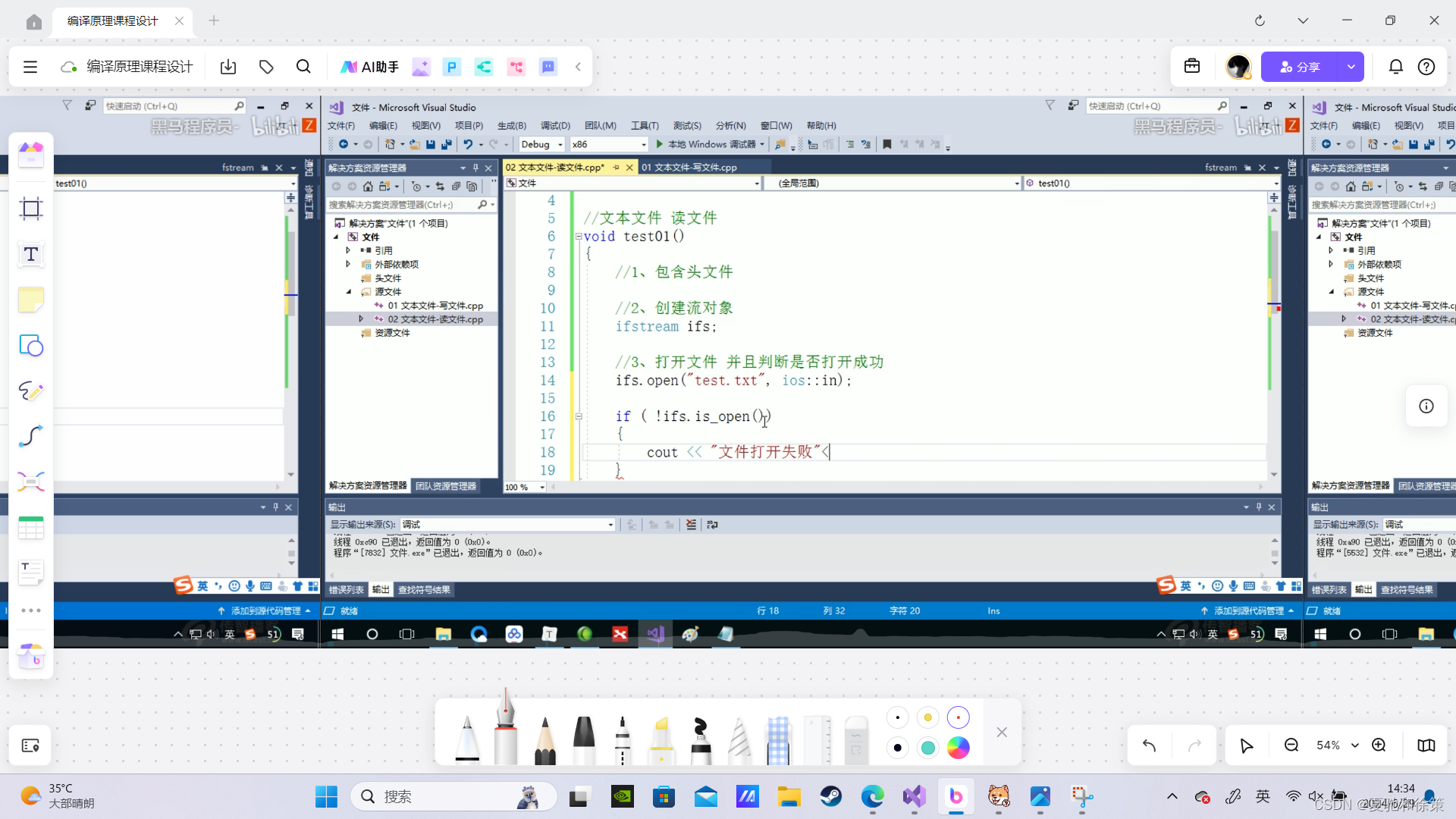1456x819 pixels.
Task: Select the Frame tool in sidebar
Action: pos(31,209)
